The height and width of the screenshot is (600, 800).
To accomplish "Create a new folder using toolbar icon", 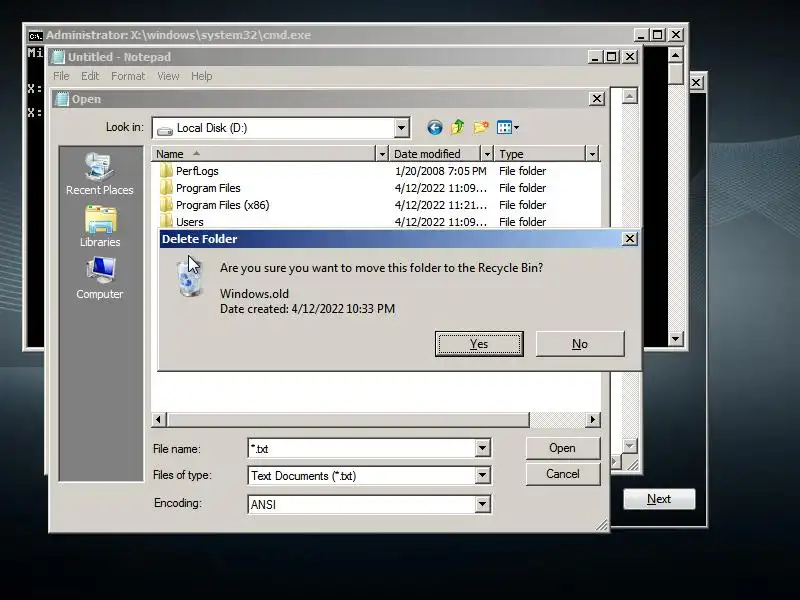I will click(481, 127).
